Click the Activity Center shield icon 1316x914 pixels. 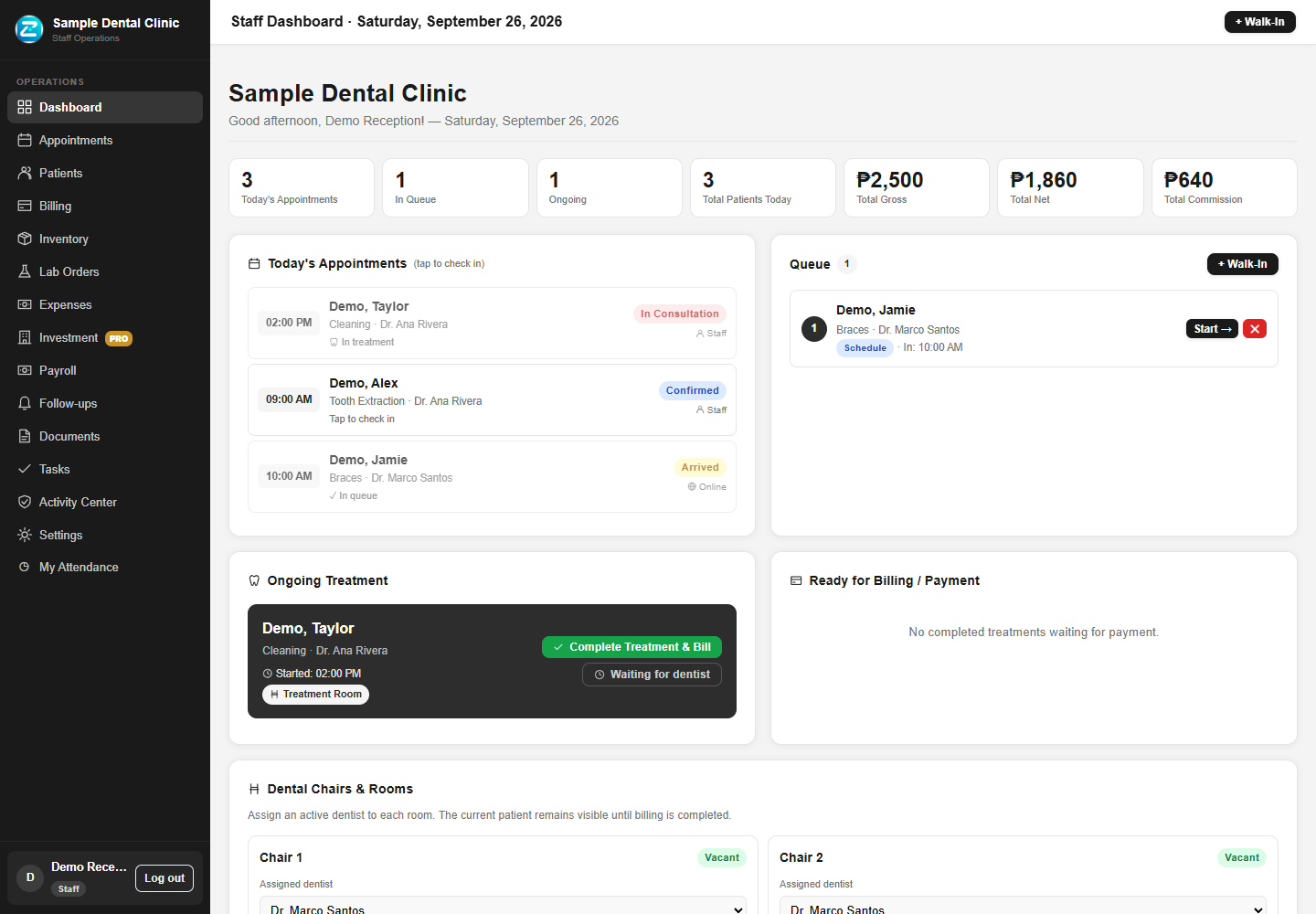[x=25, y=502]
